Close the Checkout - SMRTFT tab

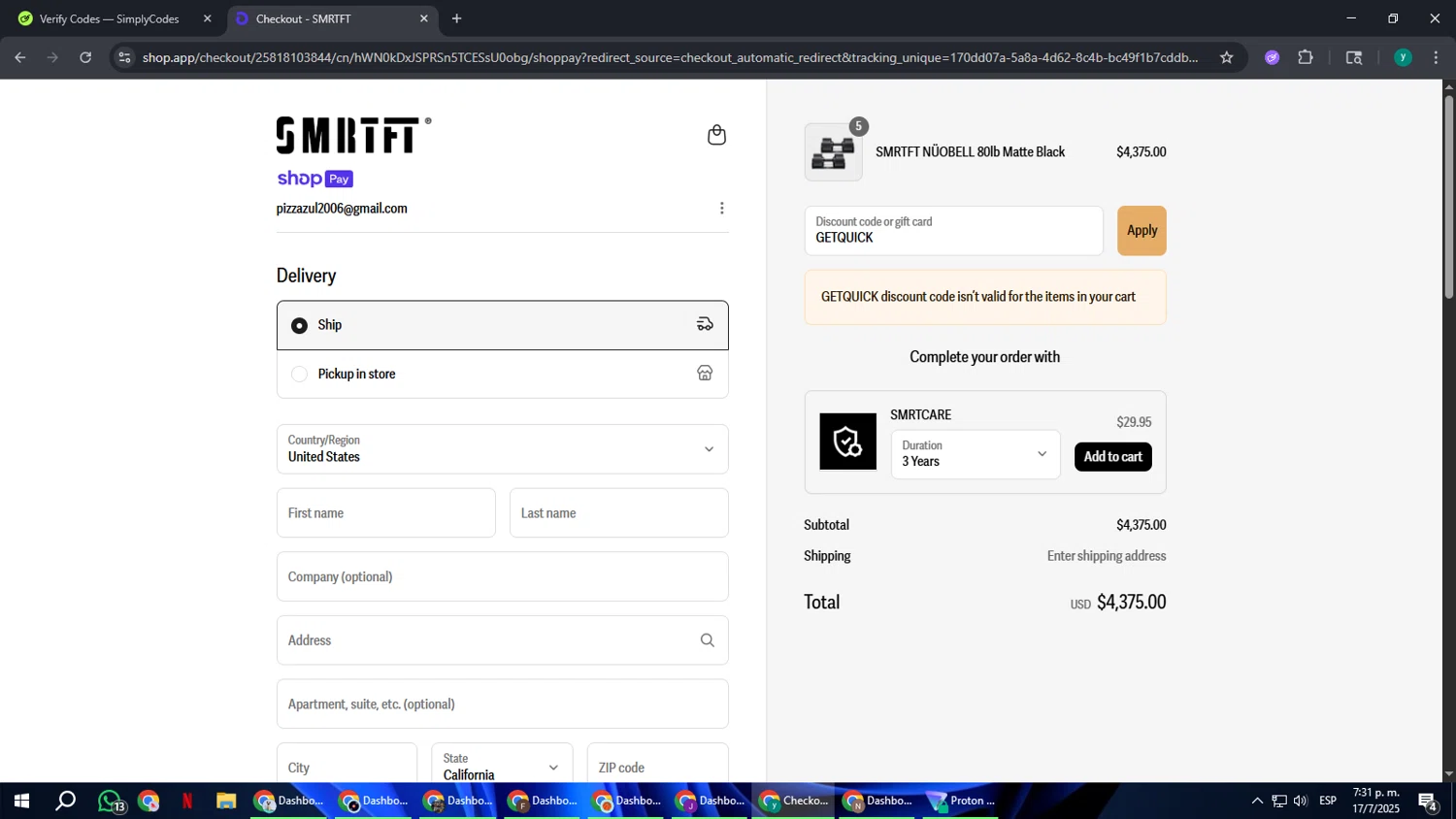(423, 18)
